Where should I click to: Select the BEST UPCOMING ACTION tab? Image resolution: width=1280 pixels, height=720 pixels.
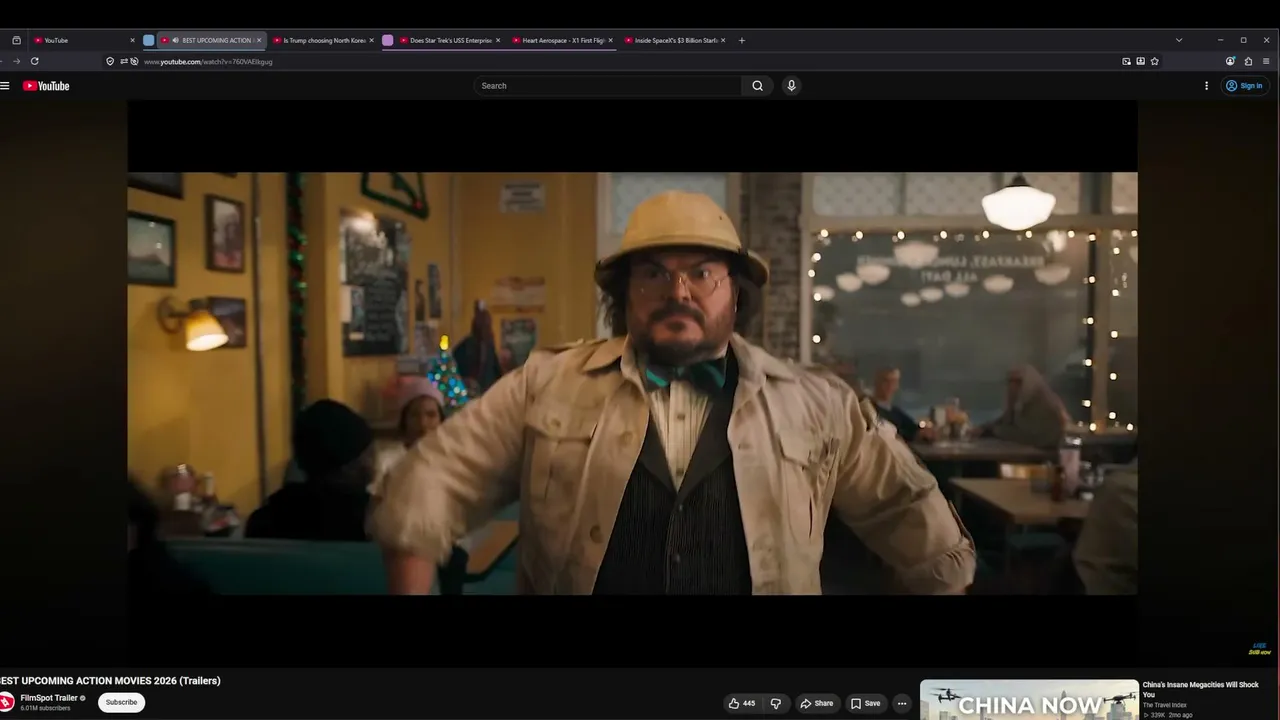[x=211, y=40]
